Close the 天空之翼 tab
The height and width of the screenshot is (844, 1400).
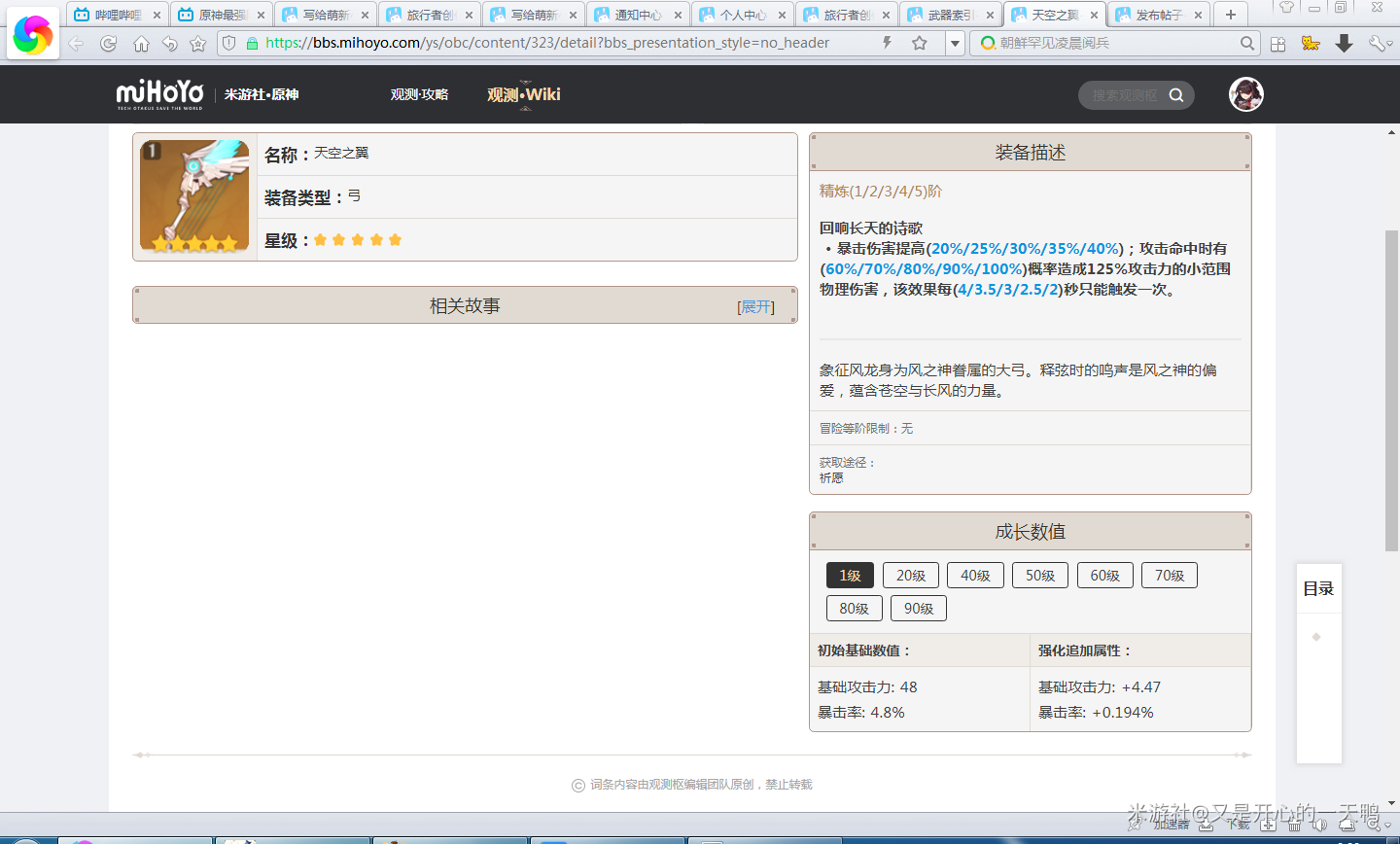point(1094,16)
